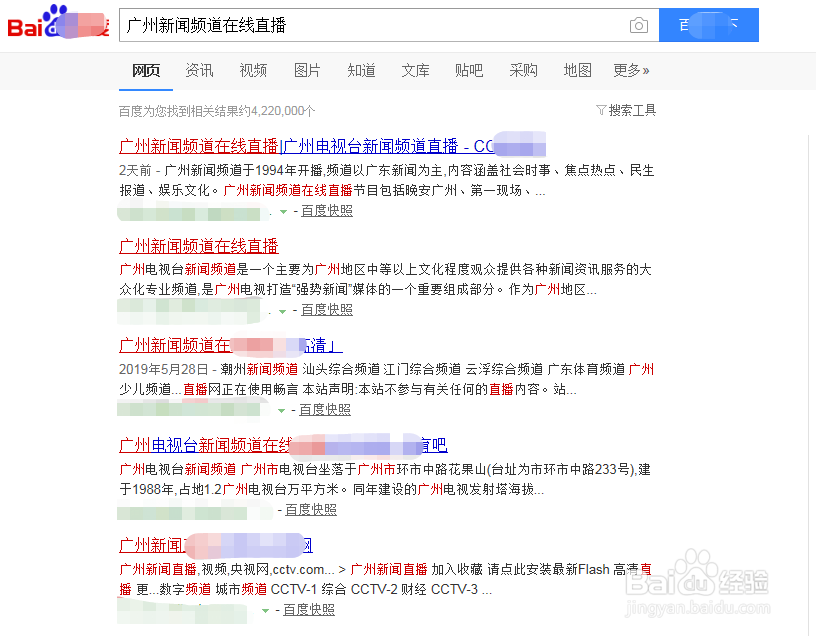Click snippet text 广州电视台新闻频道 广州市电视台坐落于
This screenshot has height=636, width=816.
click(385, 479)
